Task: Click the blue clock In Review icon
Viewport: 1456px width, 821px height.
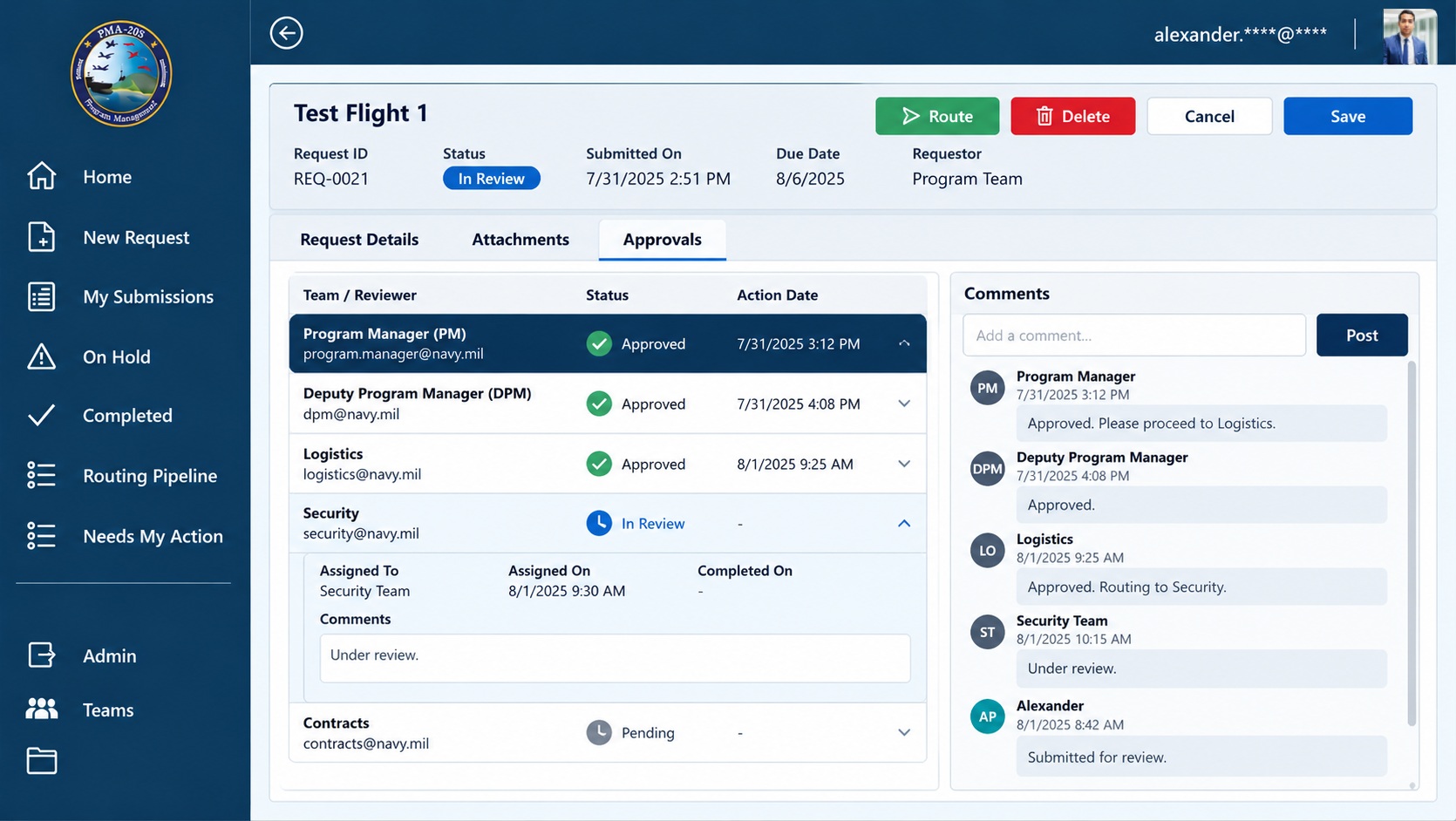Action: (x=599, y=523)
